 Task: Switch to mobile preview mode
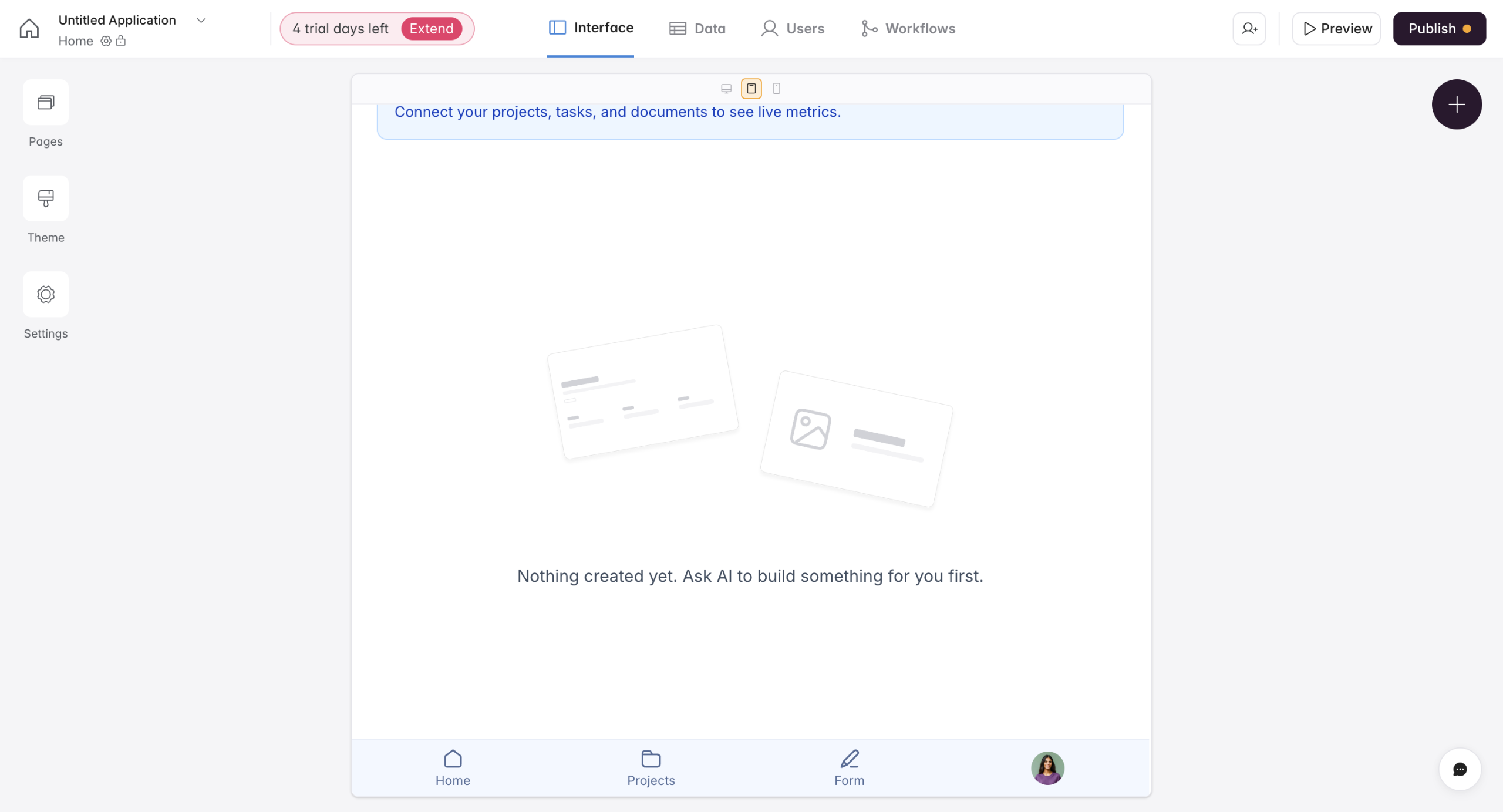click(777, 89)
